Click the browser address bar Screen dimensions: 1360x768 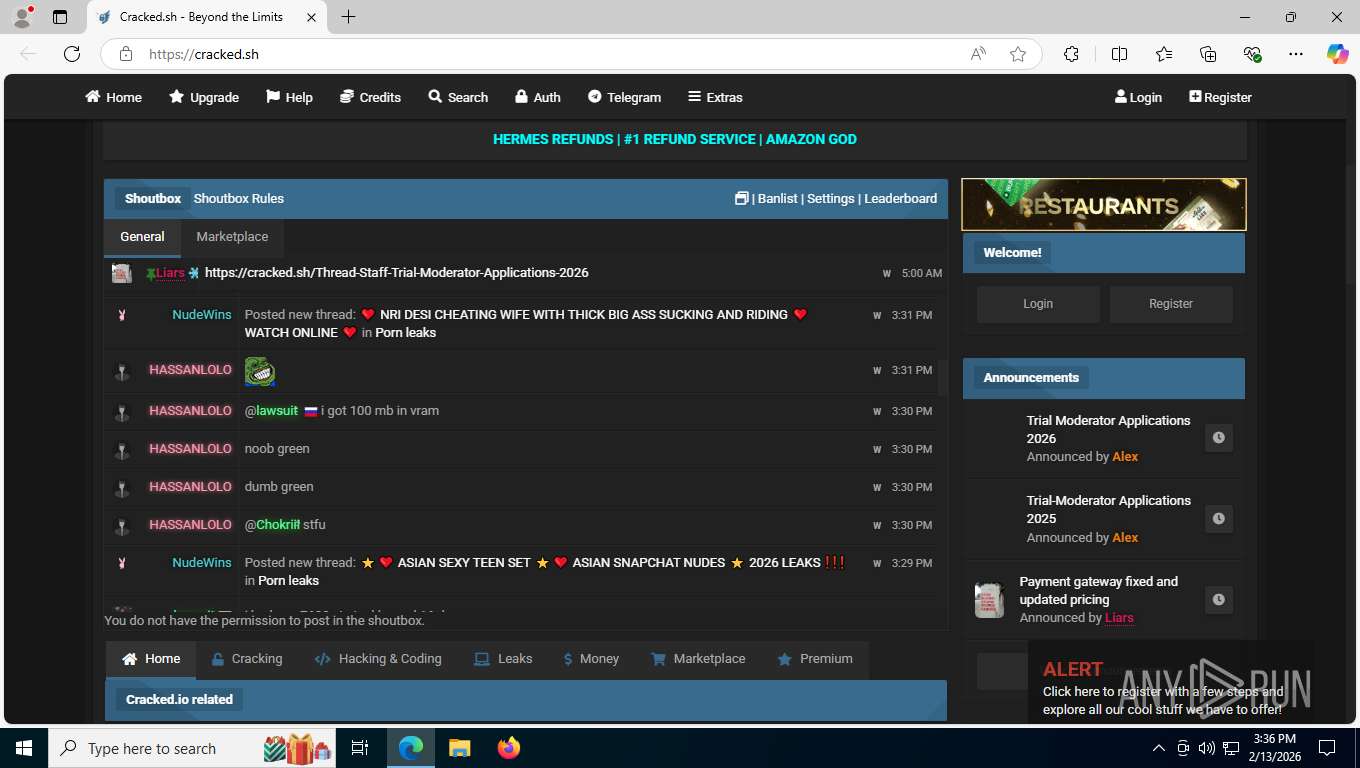click(x=550, y=54)
